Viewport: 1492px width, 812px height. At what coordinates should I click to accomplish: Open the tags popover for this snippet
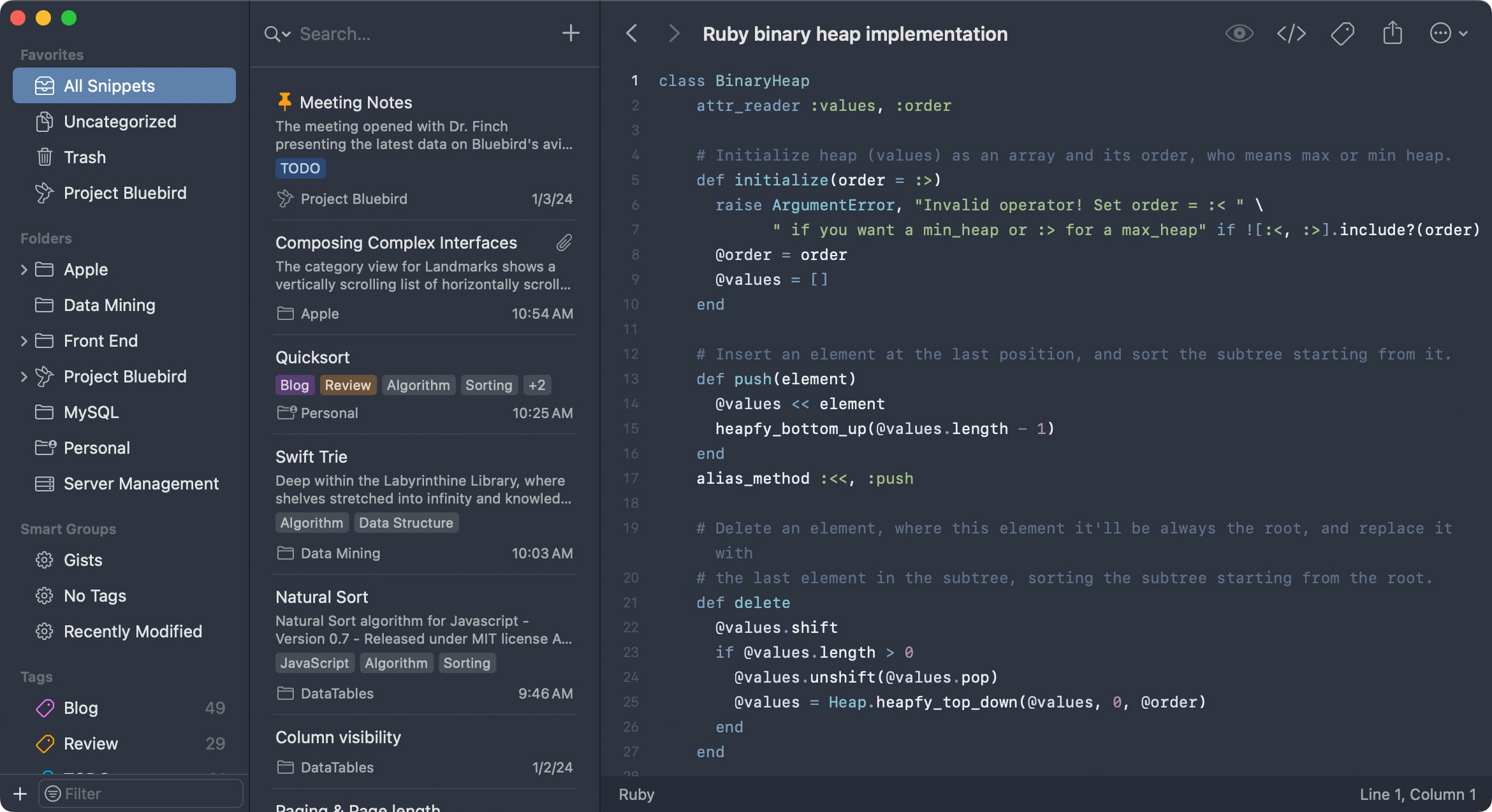(x=1342, y=33)
